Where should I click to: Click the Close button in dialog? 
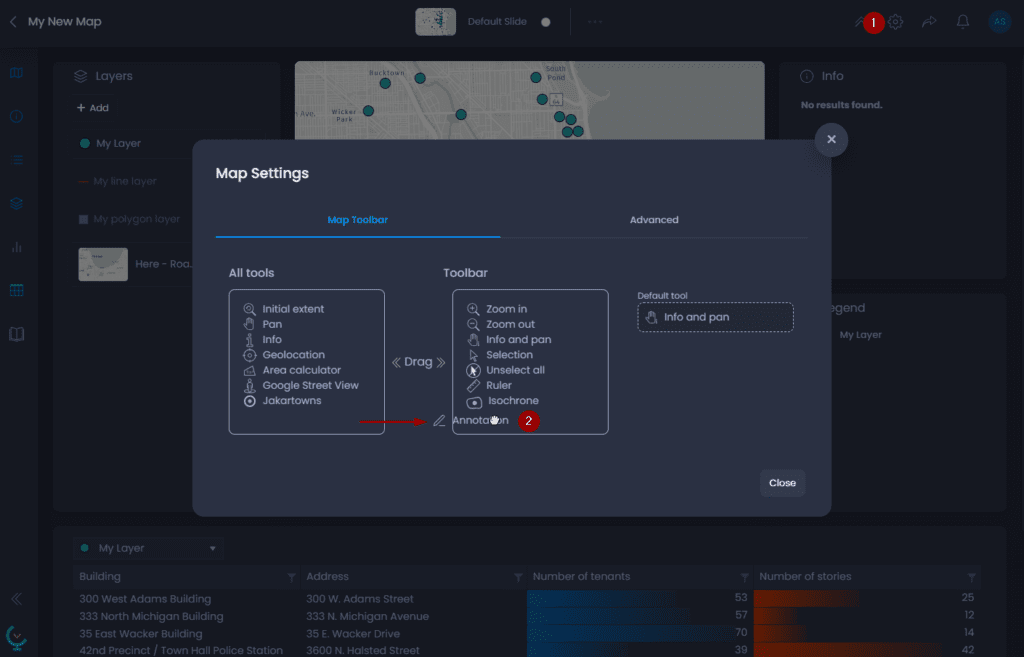pyautogui.click(x=782, y=483)
